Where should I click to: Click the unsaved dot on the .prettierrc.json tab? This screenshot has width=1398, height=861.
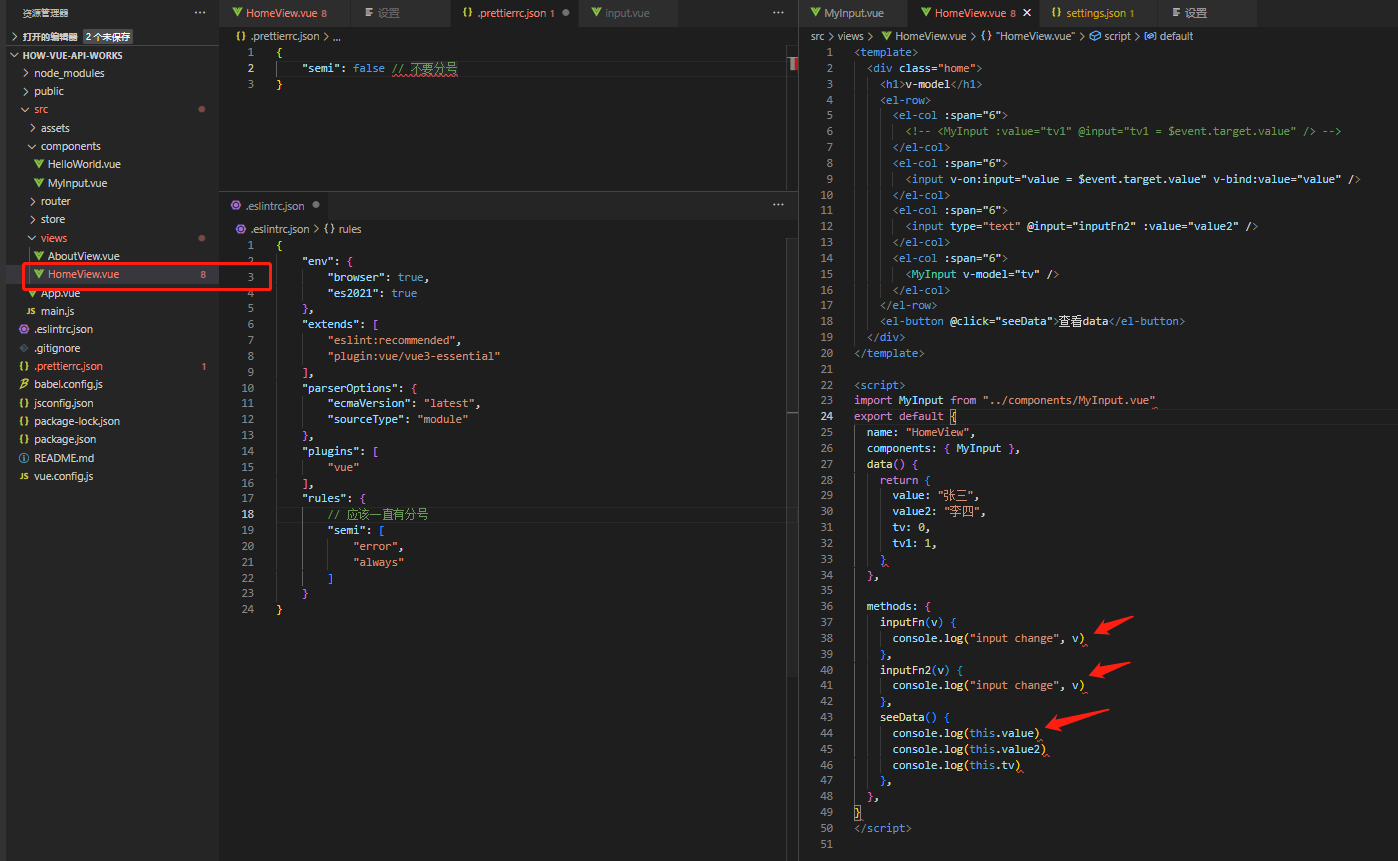[x=566, y=13]
